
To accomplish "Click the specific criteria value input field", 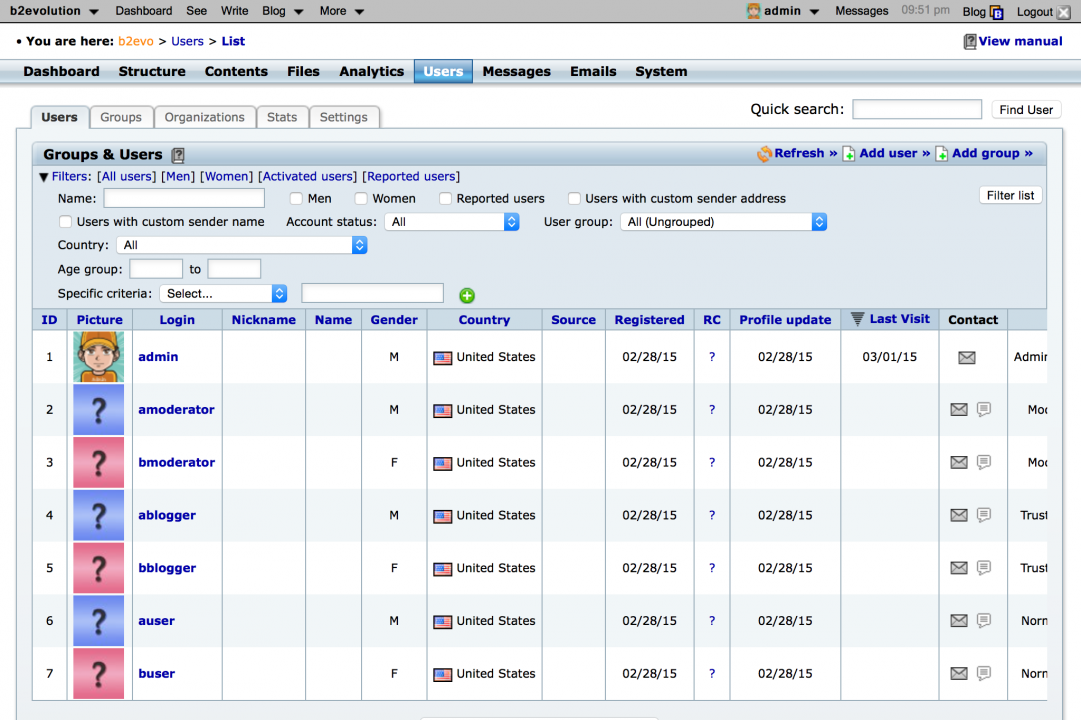I will click(x=372, y=293).
